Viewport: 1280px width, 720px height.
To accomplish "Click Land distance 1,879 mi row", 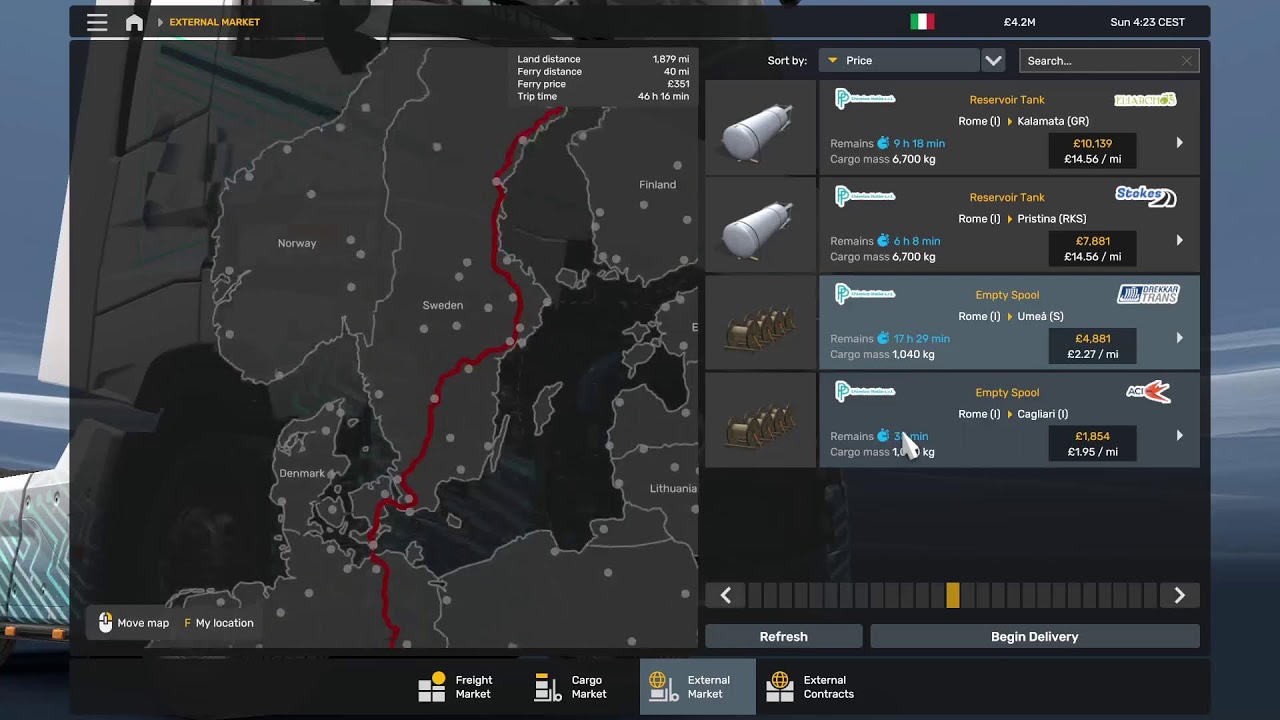I will 603,59.
